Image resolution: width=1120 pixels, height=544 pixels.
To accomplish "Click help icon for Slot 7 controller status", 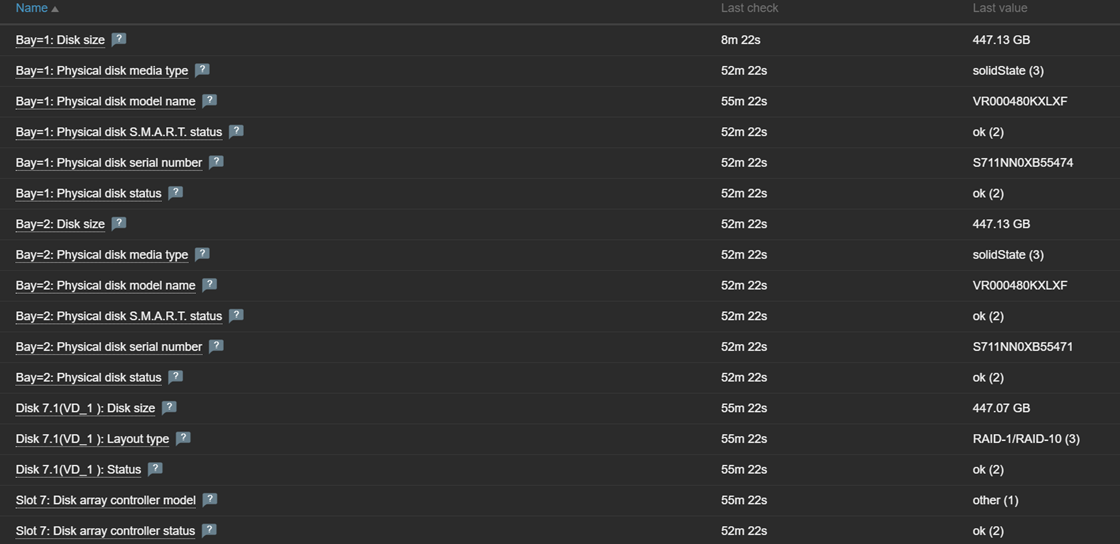I will coord(209,530).
